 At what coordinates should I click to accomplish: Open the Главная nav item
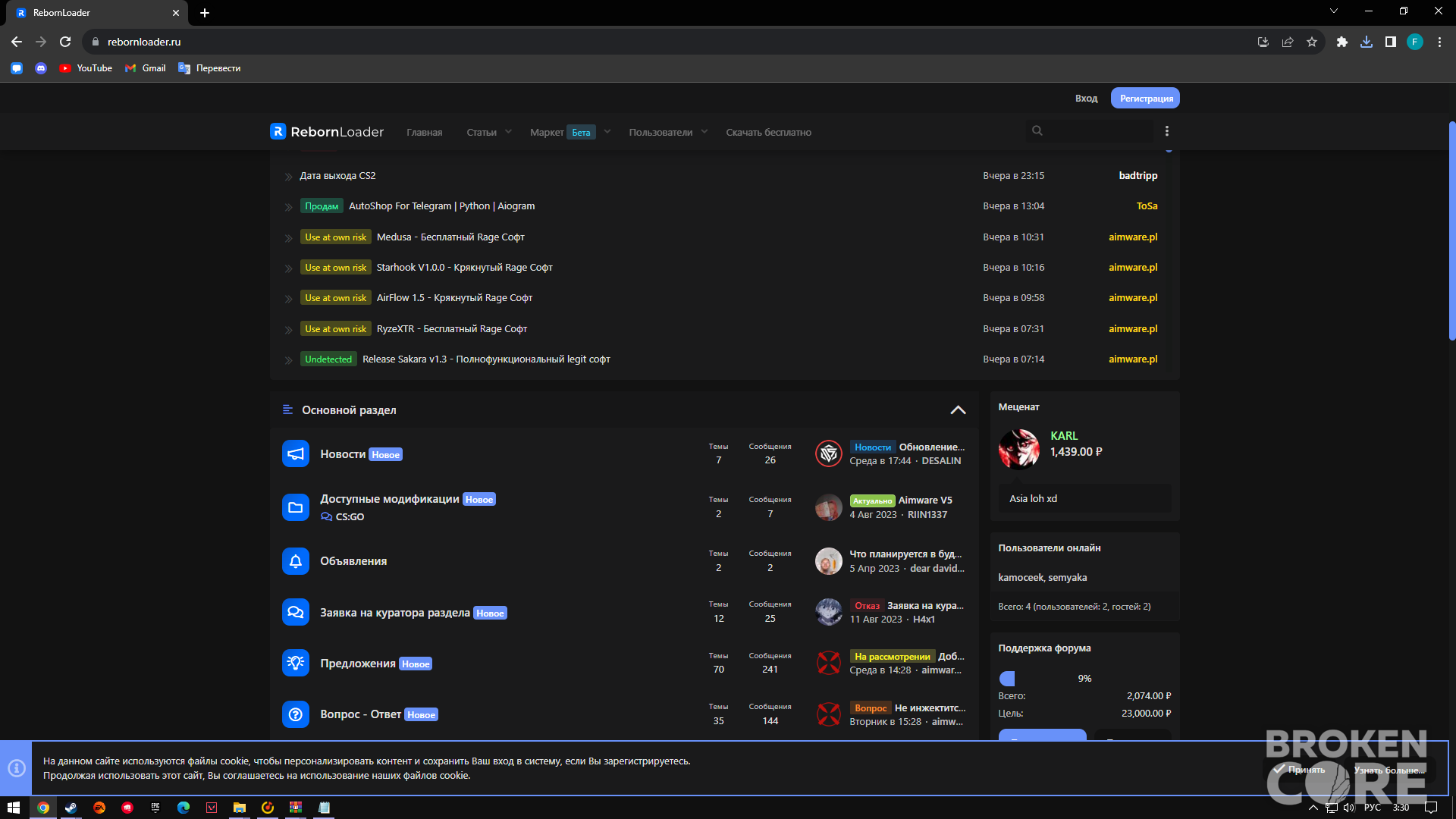(424, 132)
